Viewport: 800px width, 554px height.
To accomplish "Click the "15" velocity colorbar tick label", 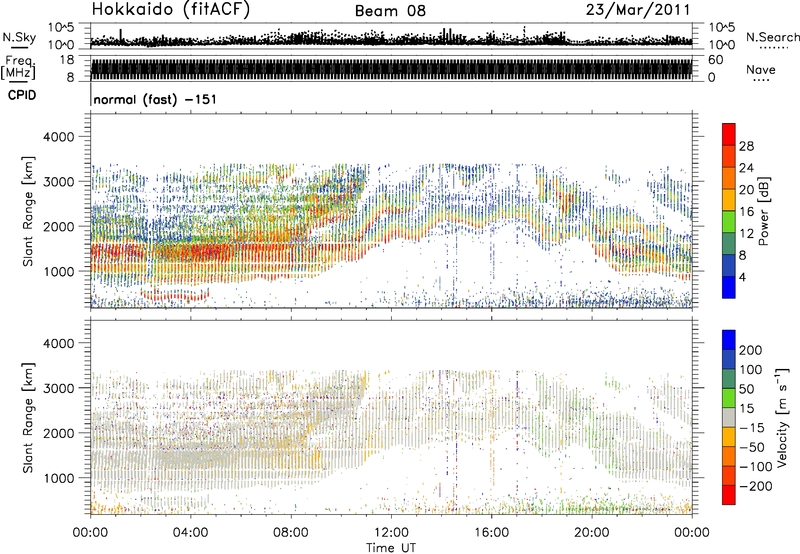I will [746, 408].
